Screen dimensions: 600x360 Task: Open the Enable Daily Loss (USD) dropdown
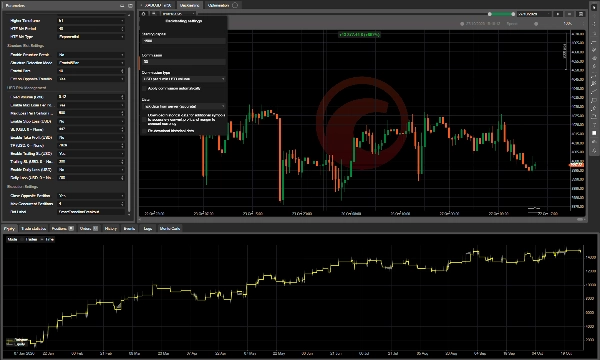(91, 169)
